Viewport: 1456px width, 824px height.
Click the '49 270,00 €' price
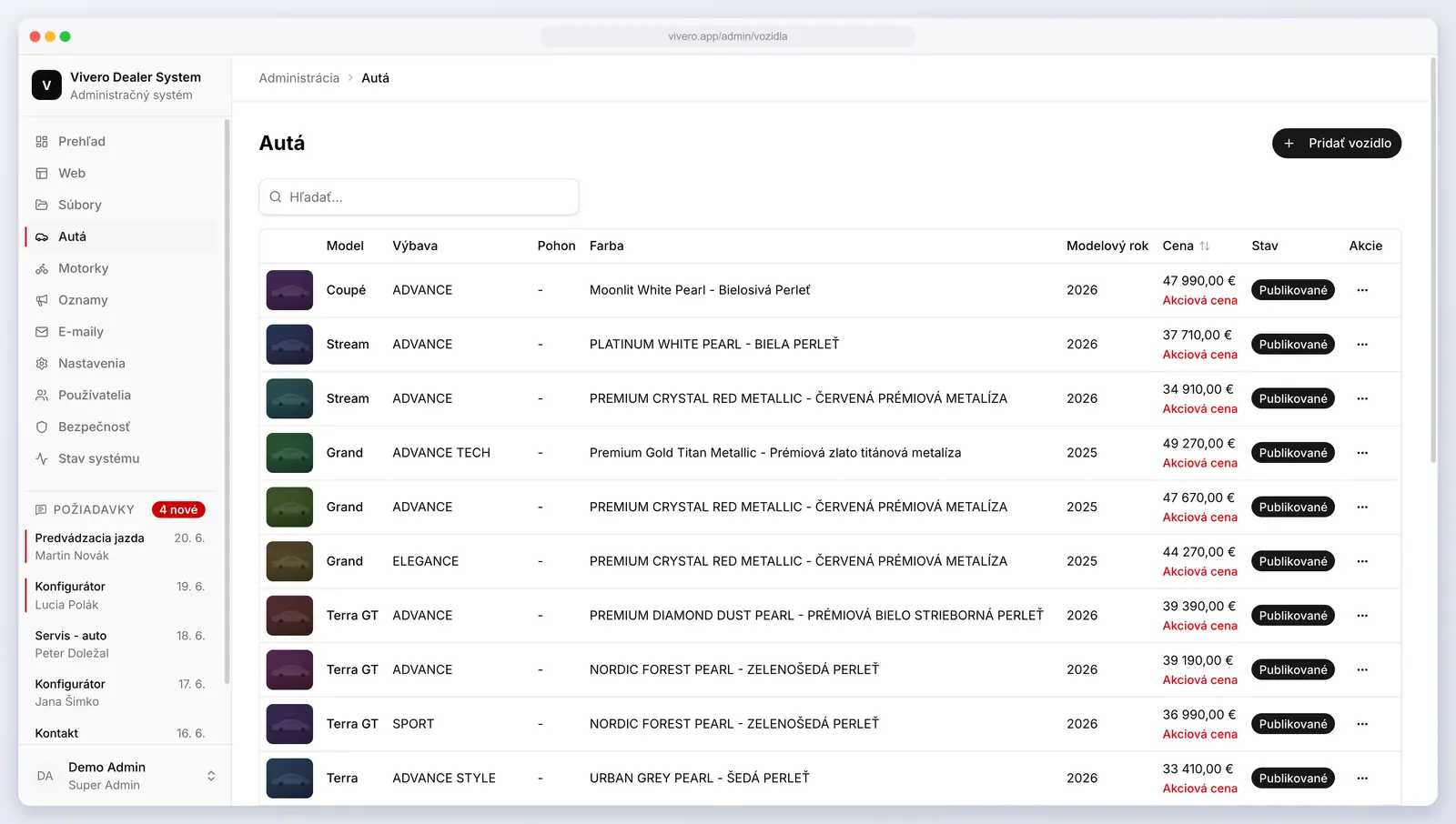click(1199, 444)
